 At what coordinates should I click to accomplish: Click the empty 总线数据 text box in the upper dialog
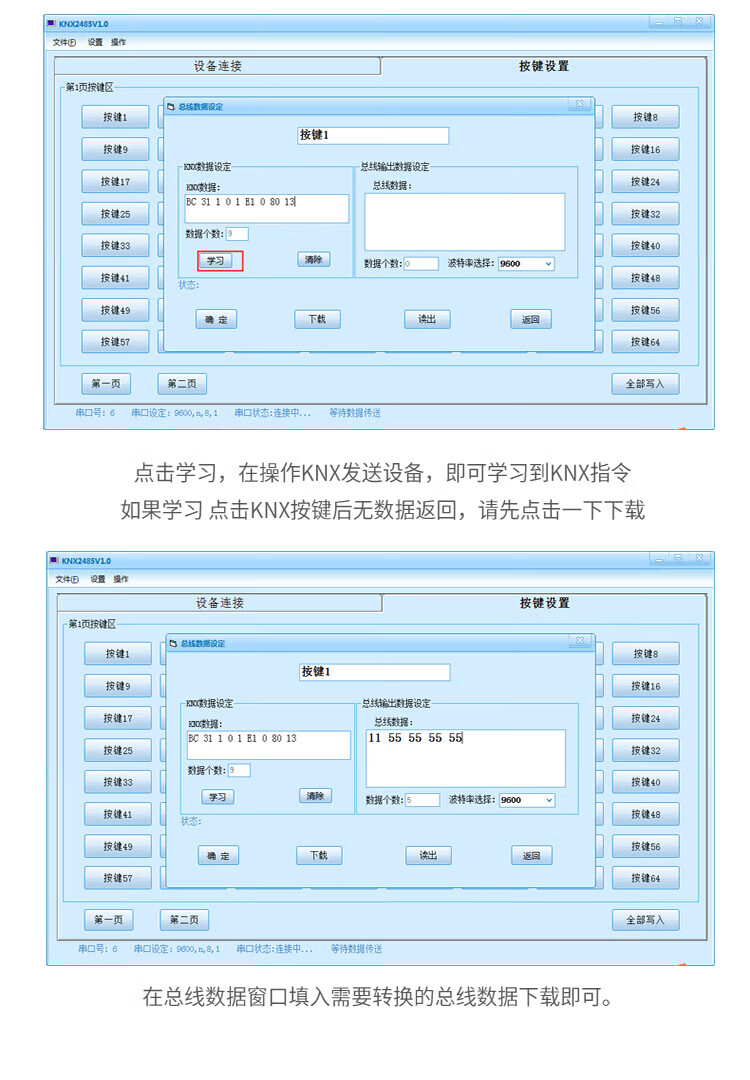tap(464, 221)
